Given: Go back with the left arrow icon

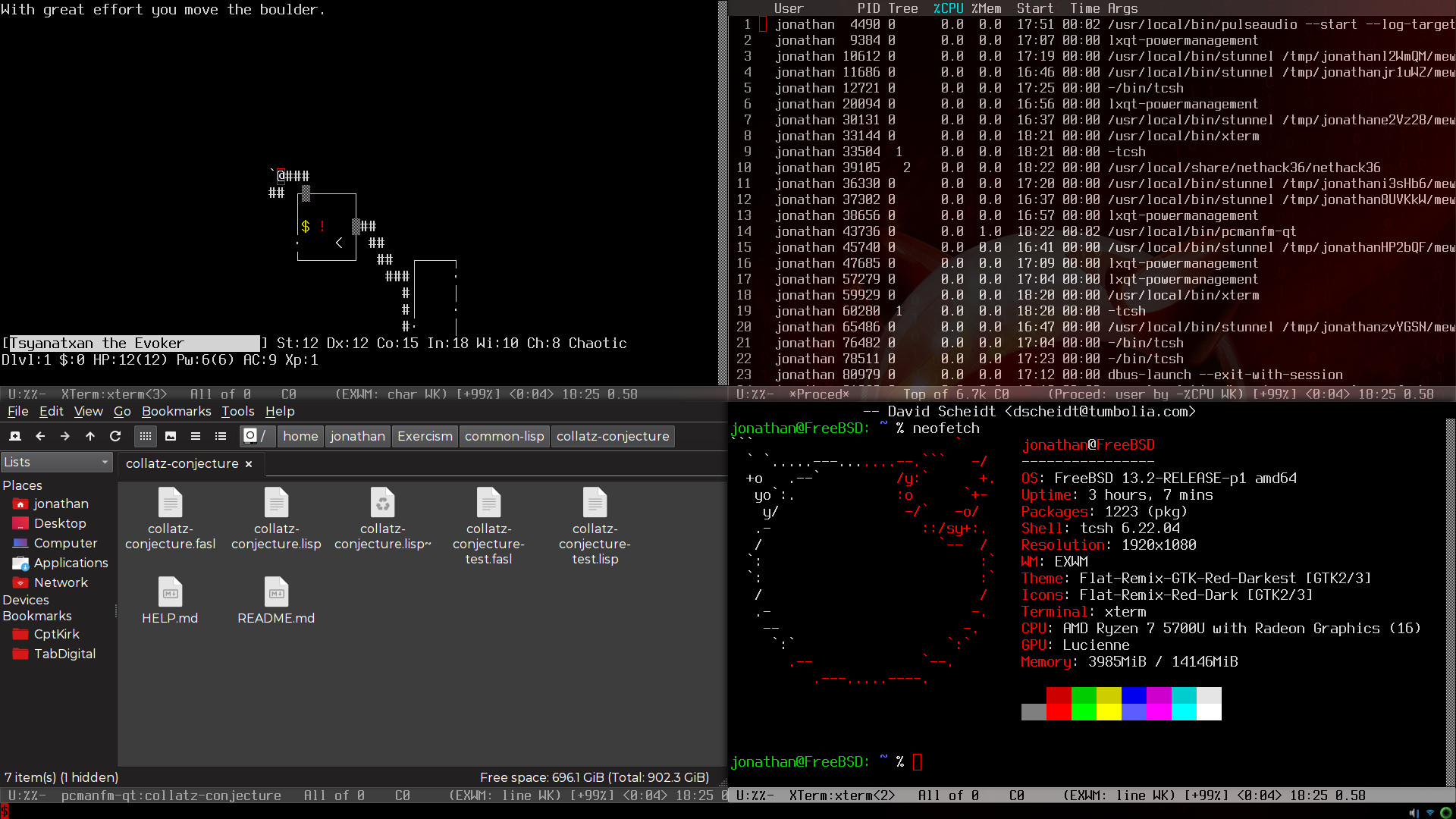Looking at the screenshot, I should [40, 436].
